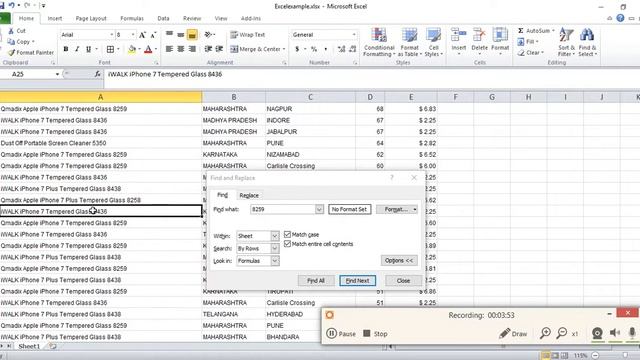This screenshot has height=360, width=640.
Task: Decrease the indent
Action: [x=208, y=49]
